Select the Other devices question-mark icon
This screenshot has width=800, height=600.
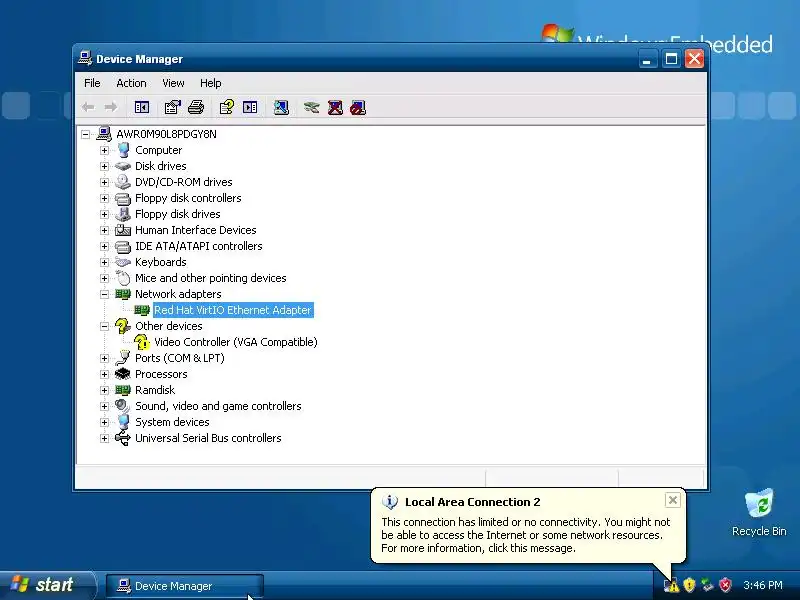tap(122, 326)
